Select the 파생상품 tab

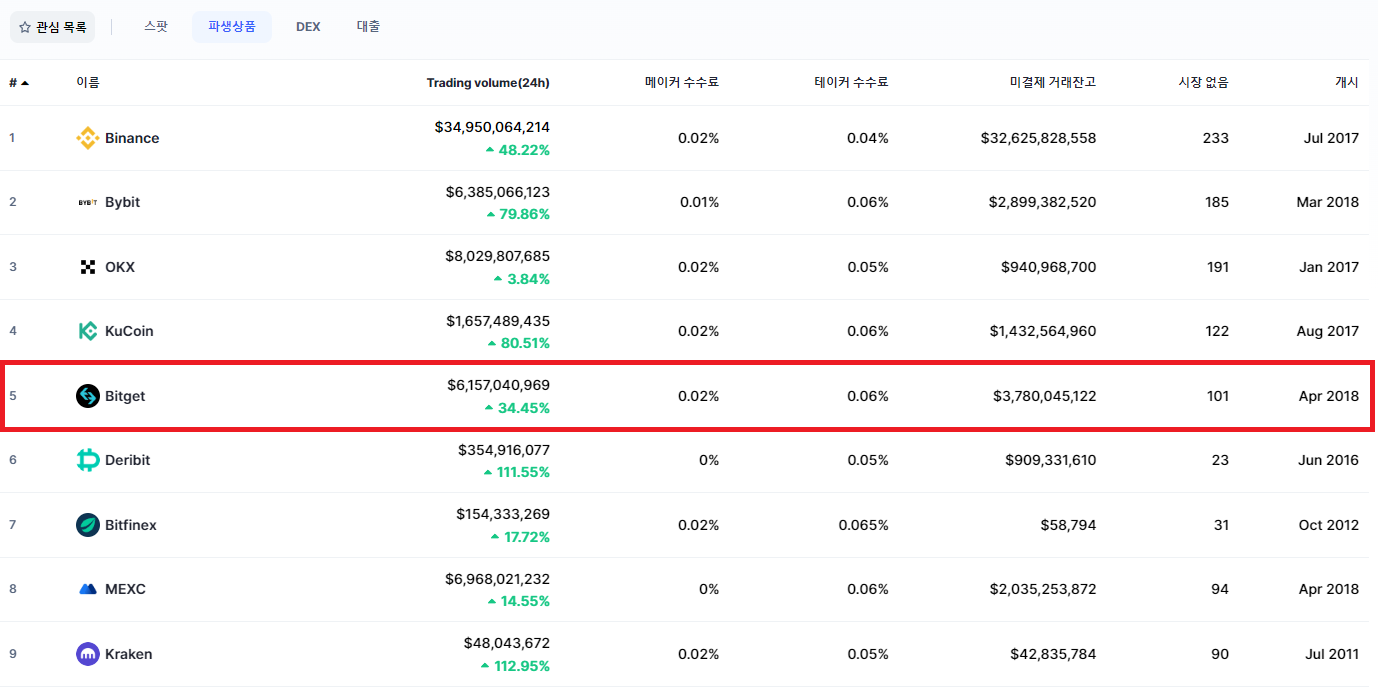coord(232,26)
